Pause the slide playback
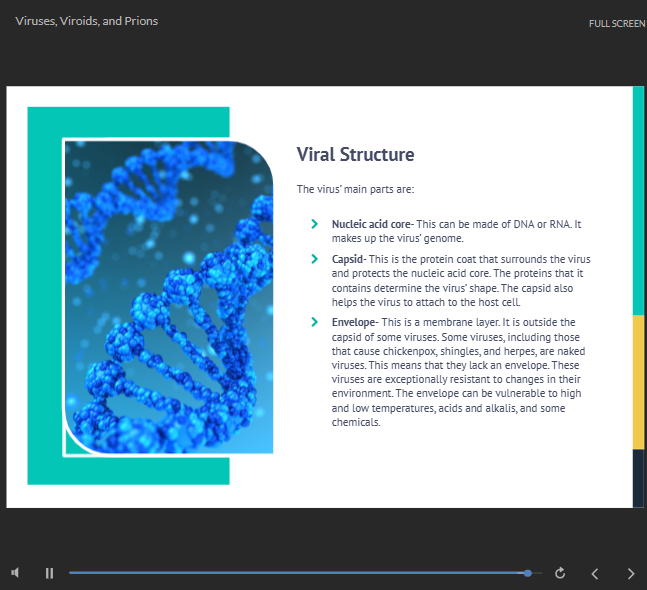 pyautogui.click(x=49, y=573)
